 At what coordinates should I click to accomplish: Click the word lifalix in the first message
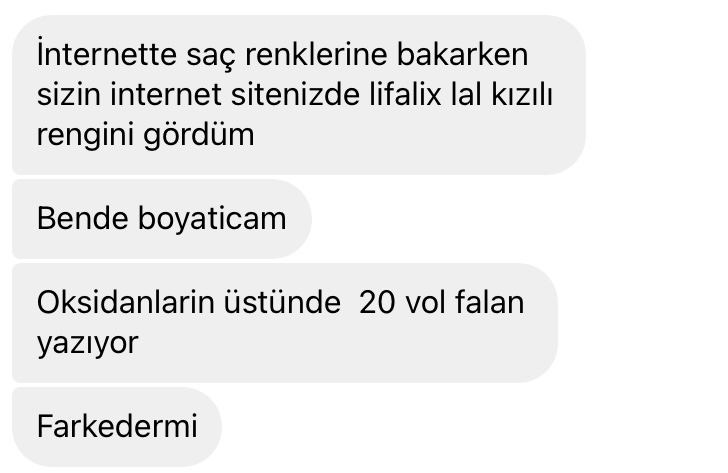pyautogui.click(x=405, y=95)
